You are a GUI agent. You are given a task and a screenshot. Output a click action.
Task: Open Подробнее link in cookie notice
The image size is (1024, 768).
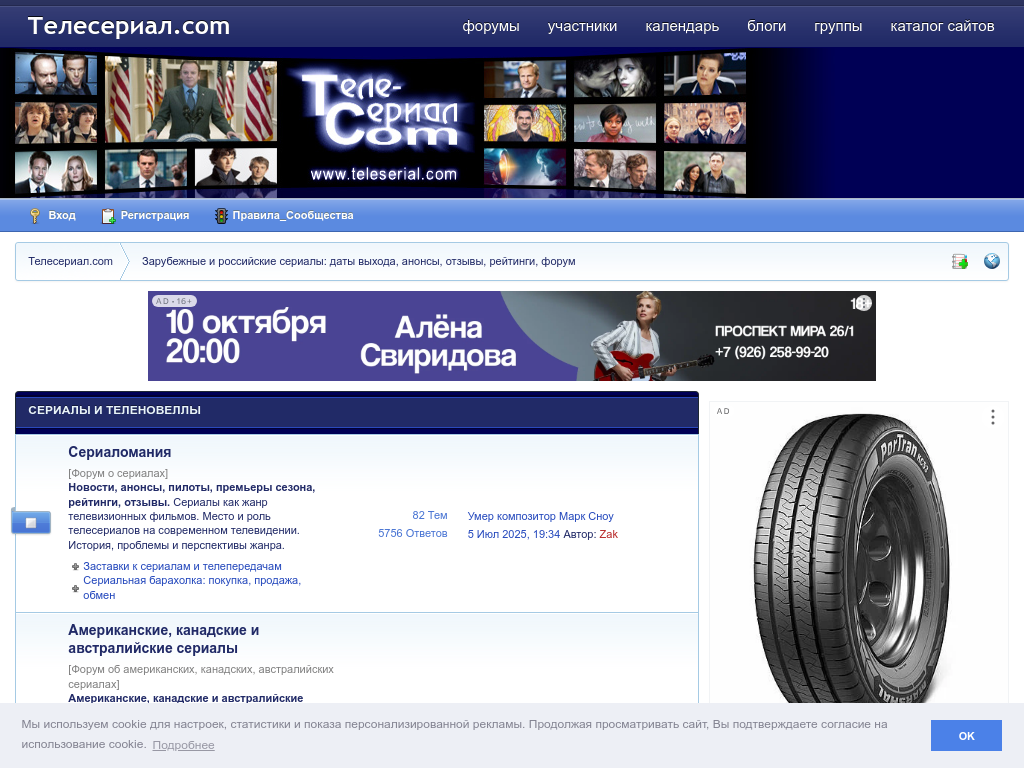(x=183, y=745)
